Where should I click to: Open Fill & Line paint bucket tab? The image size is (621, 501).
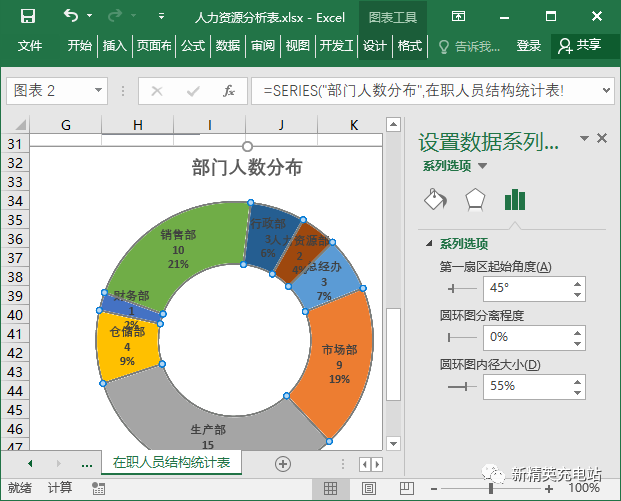[x=435, y=199]
